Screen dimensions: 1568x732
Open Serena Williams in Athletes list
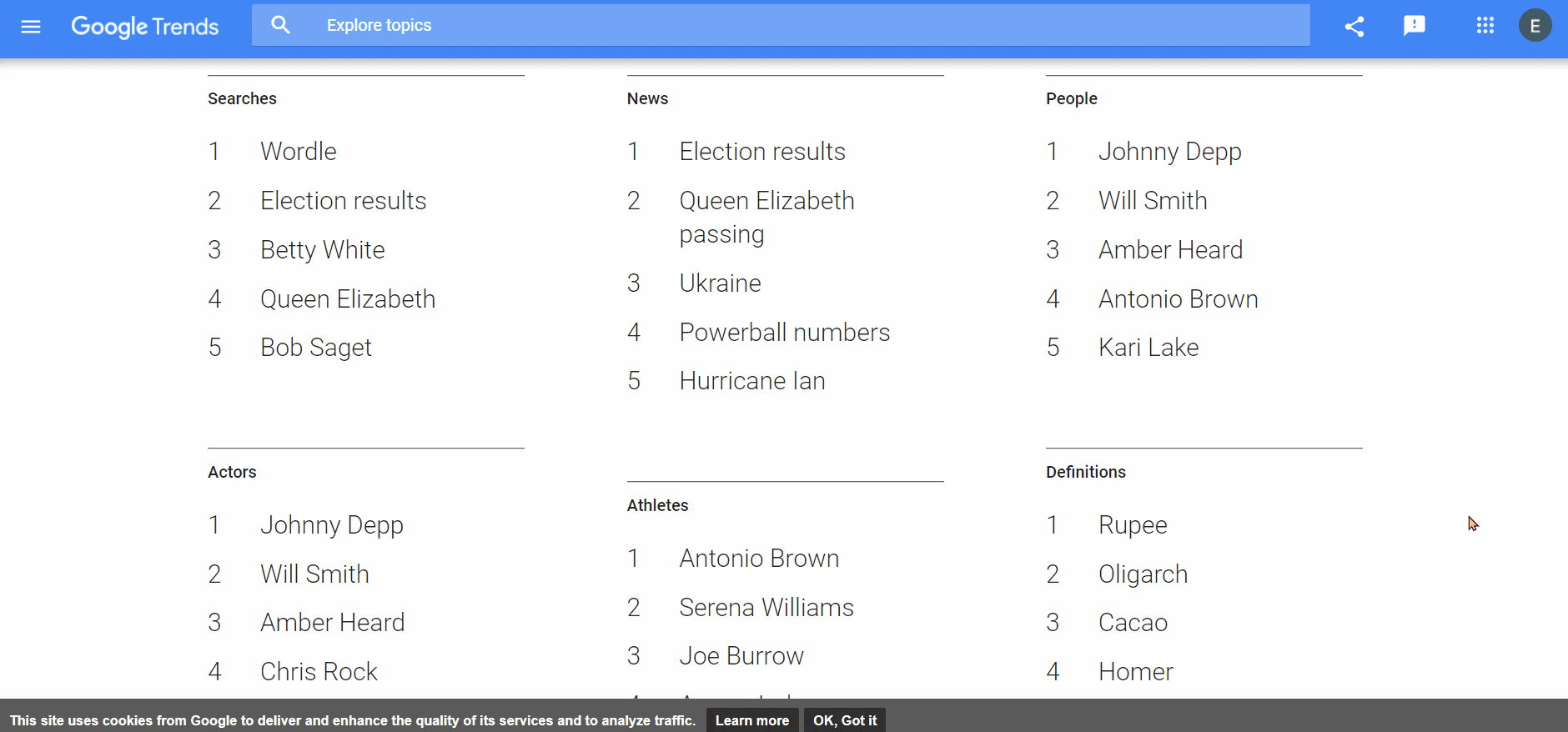point(766,608)
